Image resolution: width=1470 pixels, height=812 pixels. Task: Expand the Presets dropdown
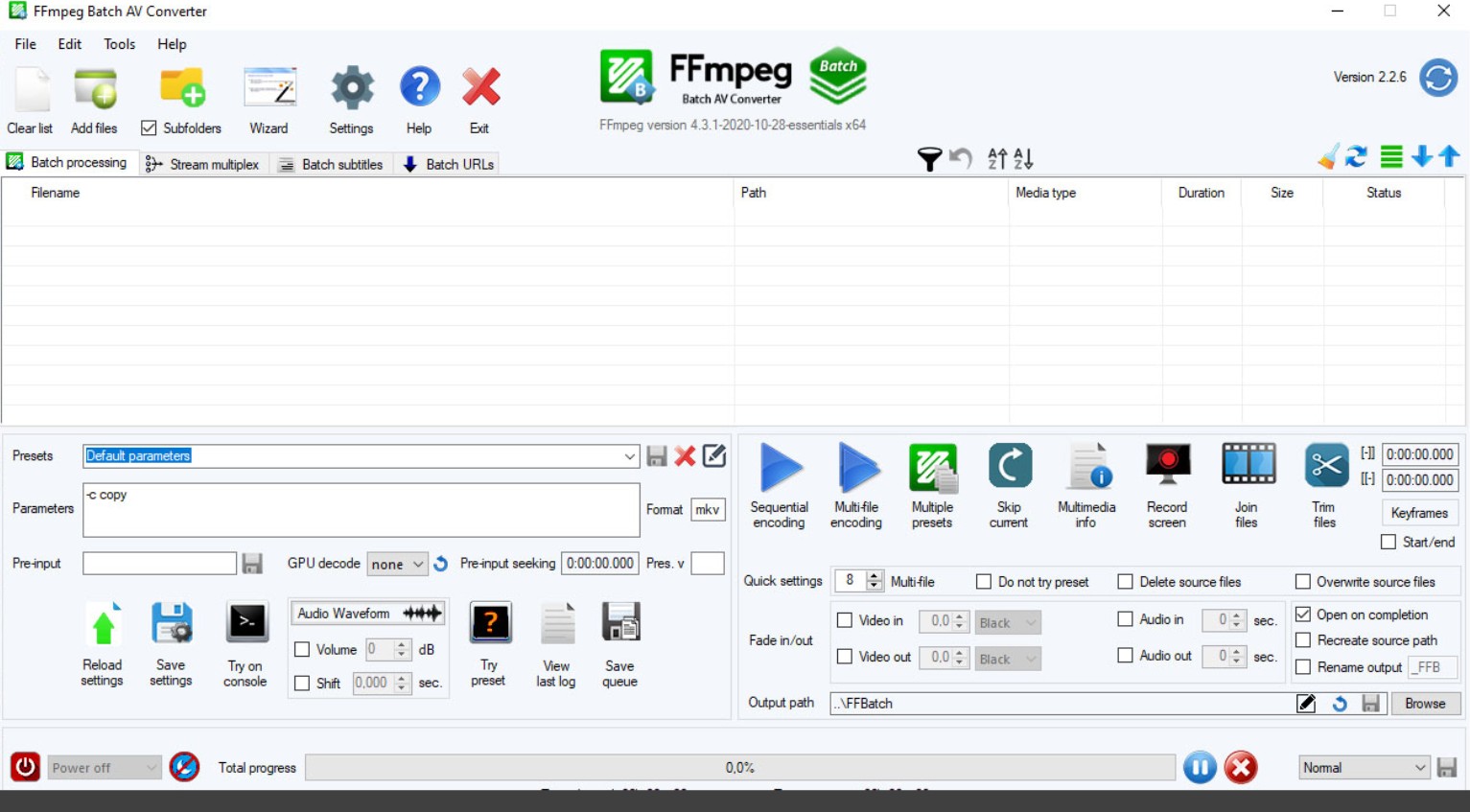(x=629, y=456)
